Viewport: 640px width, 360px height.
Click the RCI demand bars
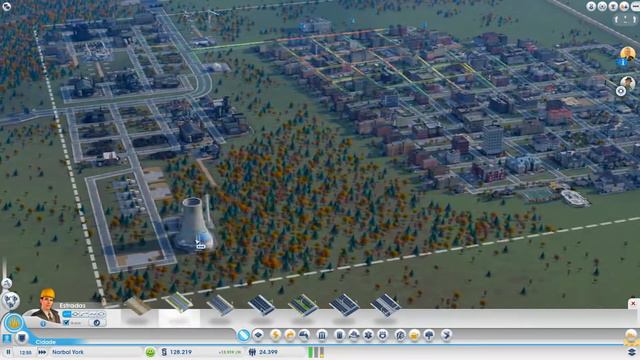coord(316,352)
